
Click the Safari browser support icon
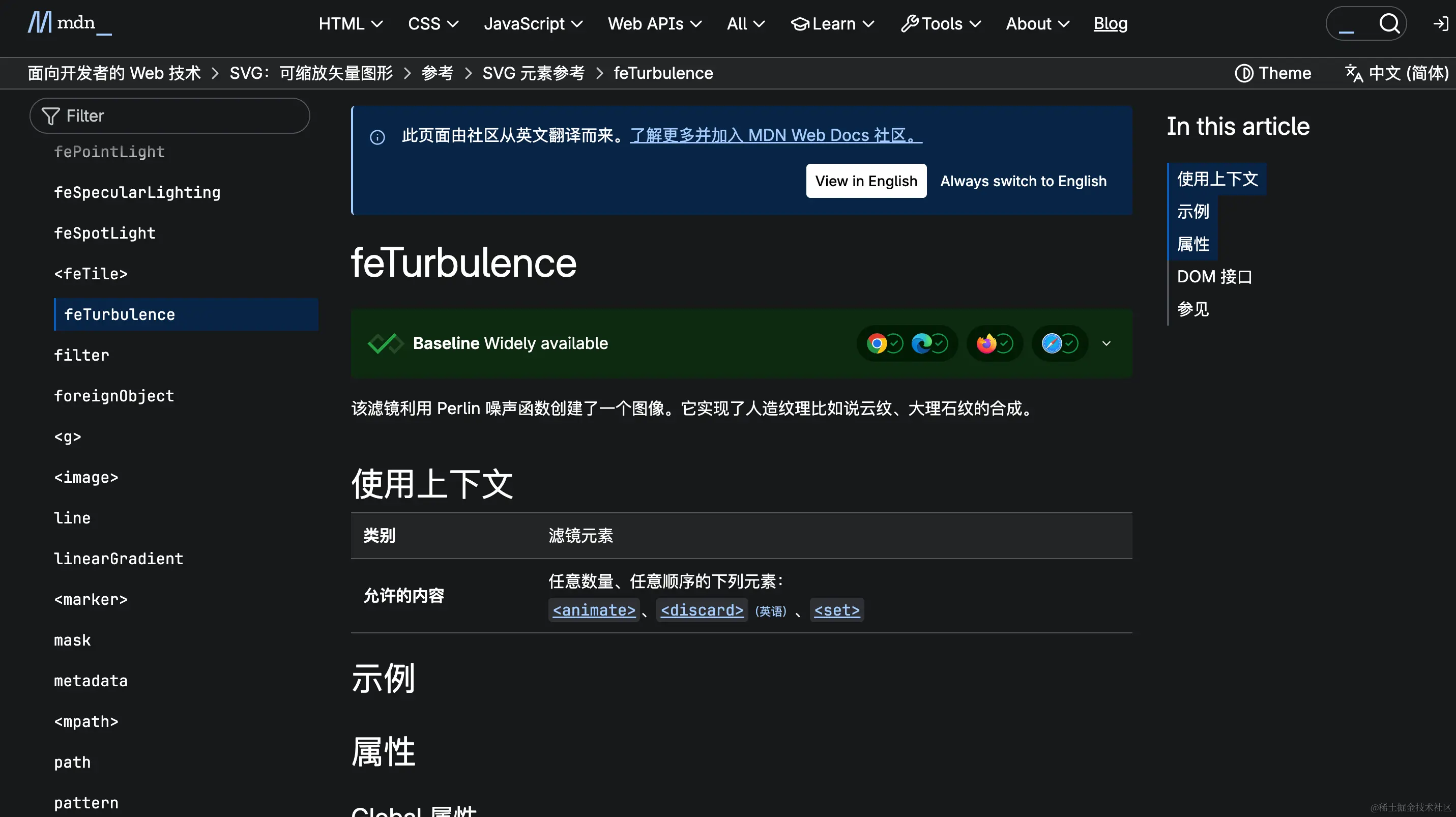[1052, 343]
